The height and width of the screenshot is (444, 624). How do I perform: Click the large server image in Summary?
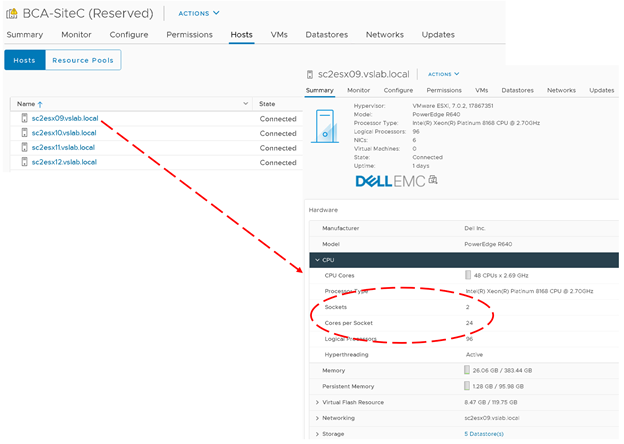(x=325, y=126)
